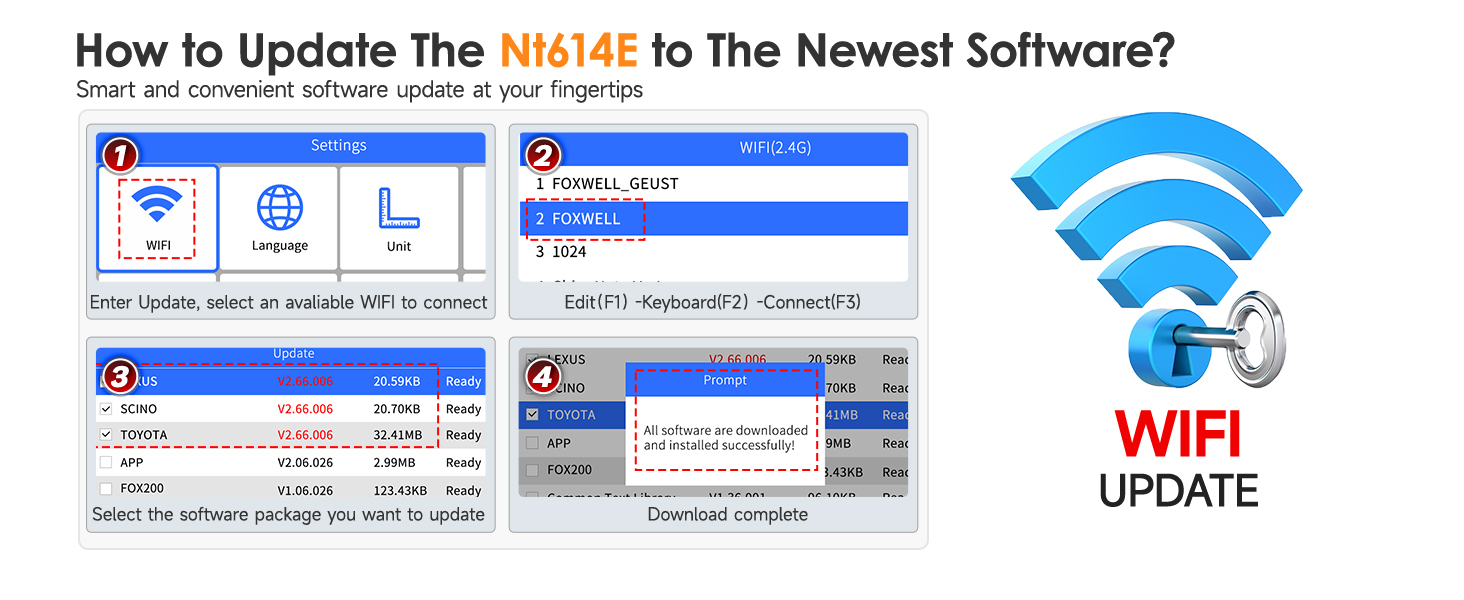The width and height of the screenshot is (1464, 600).
Task: Click version V2.06.026 in APP row
Action: [x=305, y=463]
